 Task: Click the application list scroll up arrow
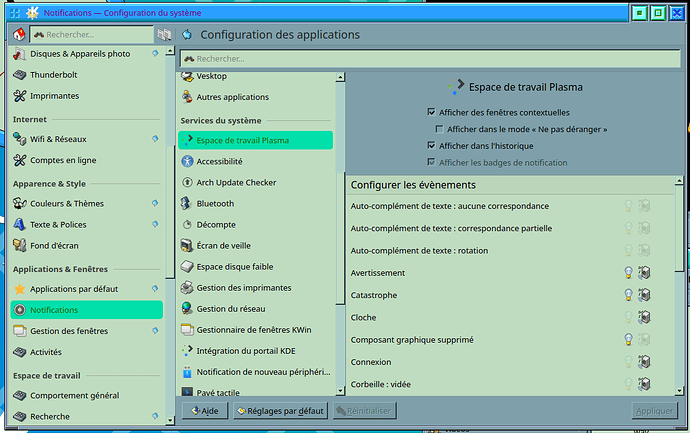(340, 77)
